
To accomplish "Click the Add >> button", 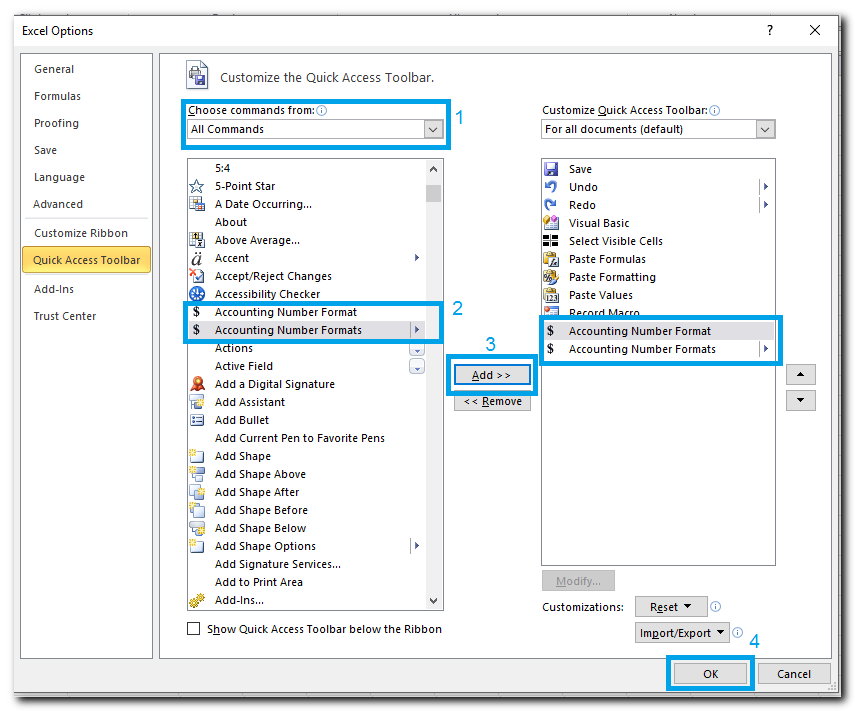I will point(492,375).
